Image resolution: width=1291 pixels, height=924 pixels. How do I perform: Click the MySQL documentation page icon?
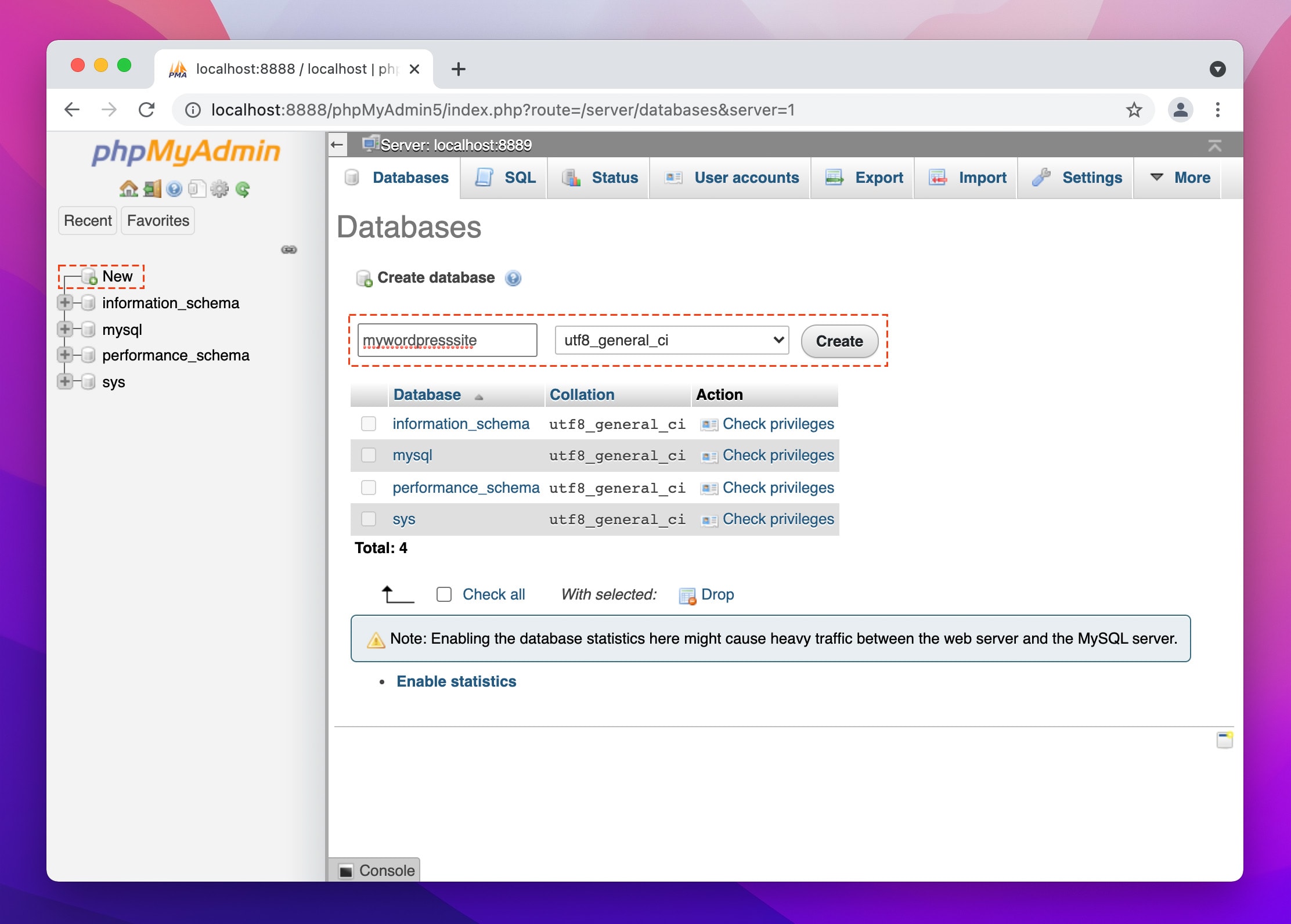pyautogui.click(x=196, y=189)
